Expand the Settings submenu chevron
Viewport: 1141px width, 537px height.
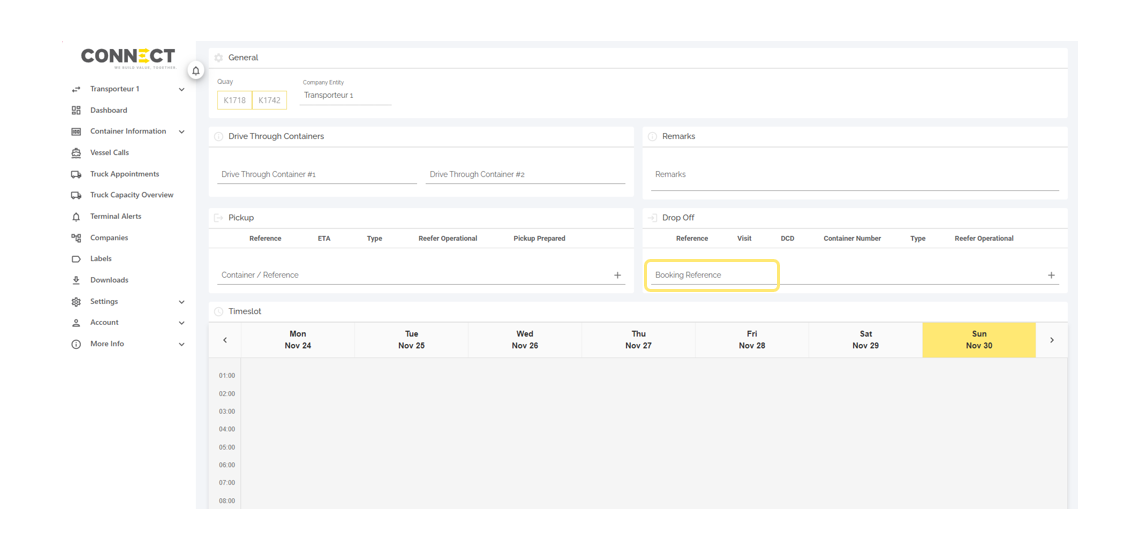tap(181, 302)
